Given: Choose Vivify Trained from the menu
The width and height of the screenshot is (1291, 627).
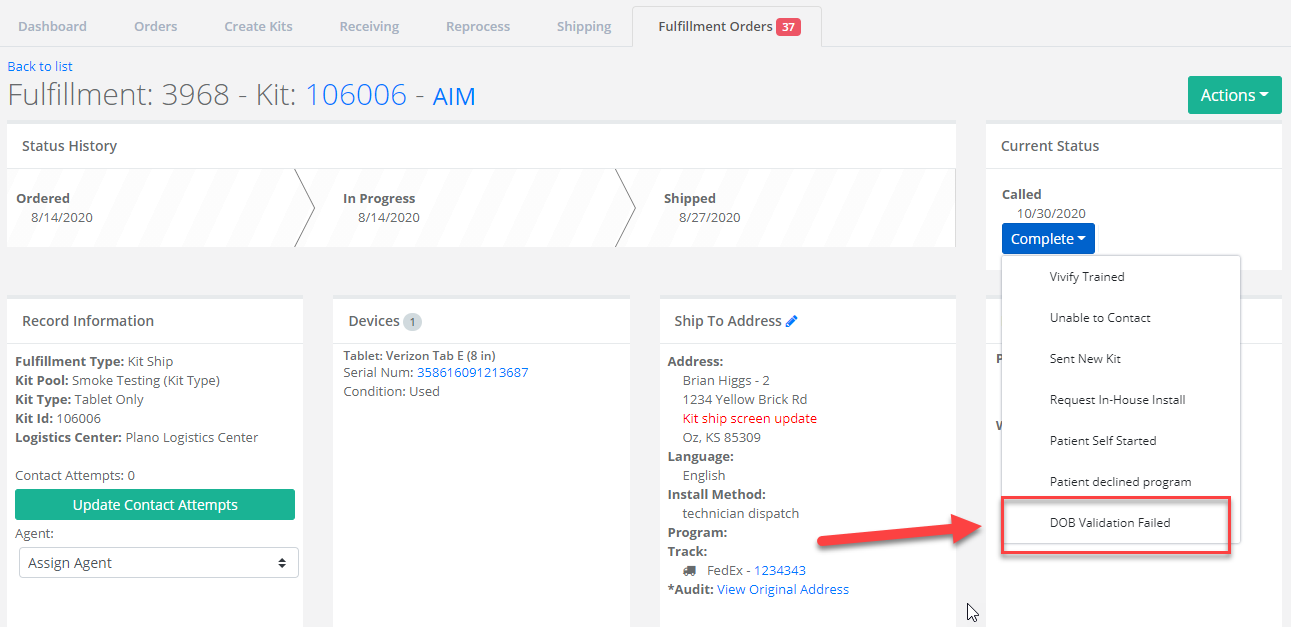Looking at the screenshot, I should 1086,277.
